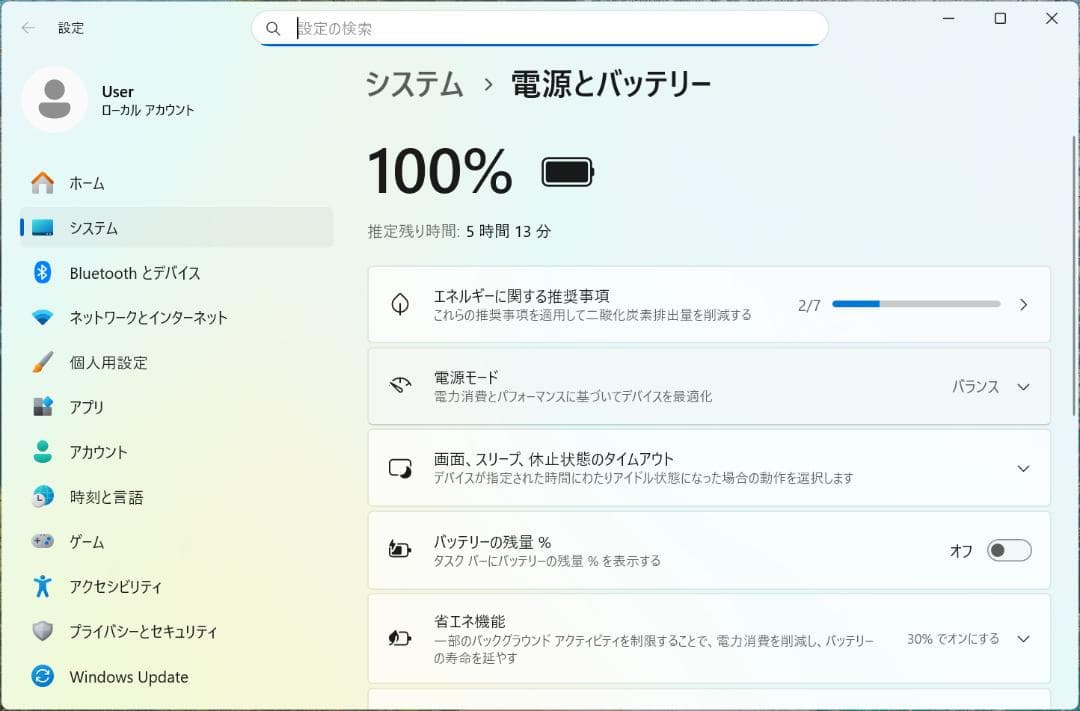The image size is (1080, 711).
Task: Enable the バッテリーの残量 % toggle
Action: click(x=1009, y=550)
